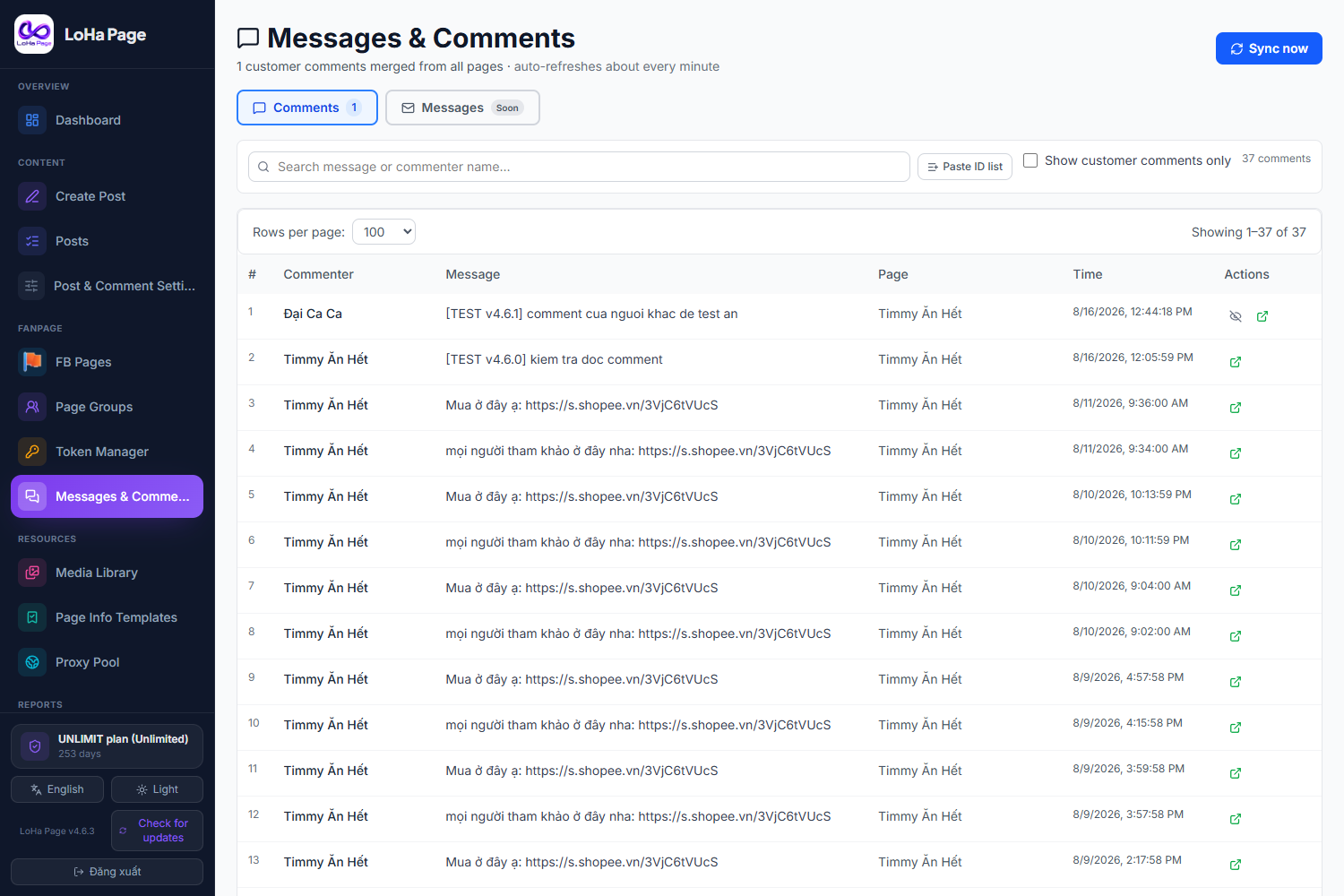The image size is (1344, 896).
Task: Click the Commenter column header
Action: 318,274
